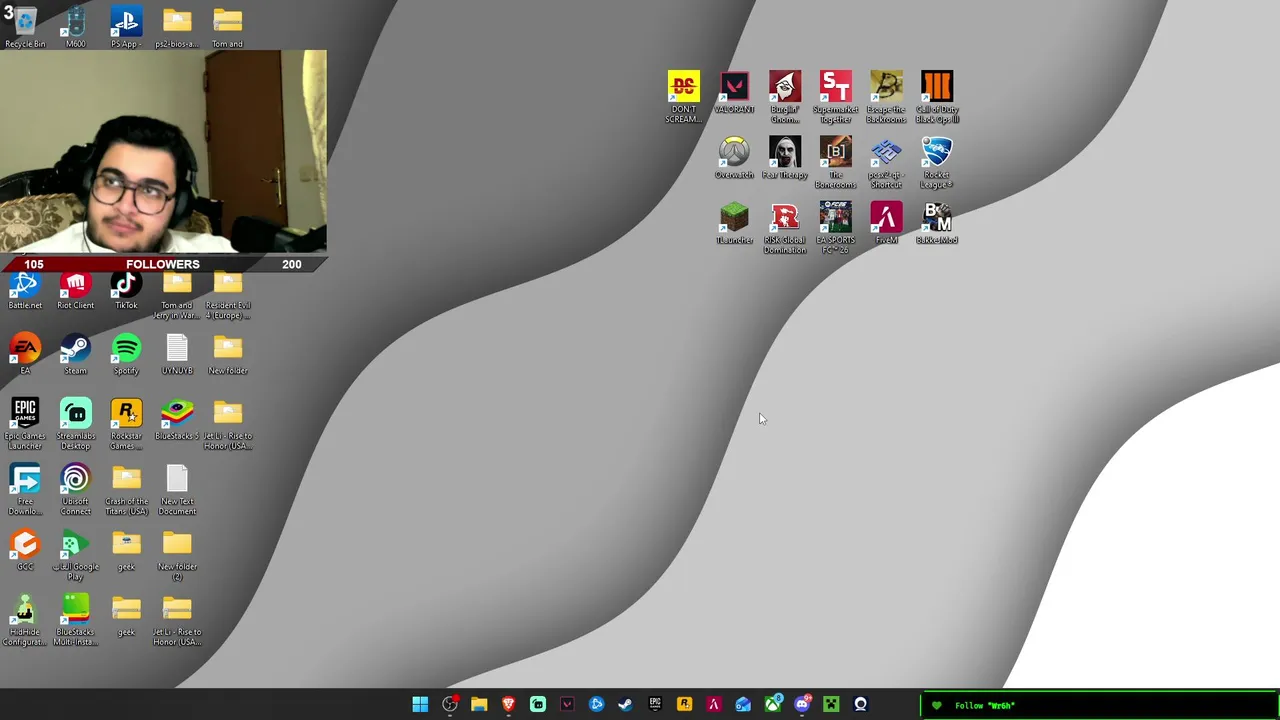
Task: Select the PS App shortcut
Action: pos(126,24)
